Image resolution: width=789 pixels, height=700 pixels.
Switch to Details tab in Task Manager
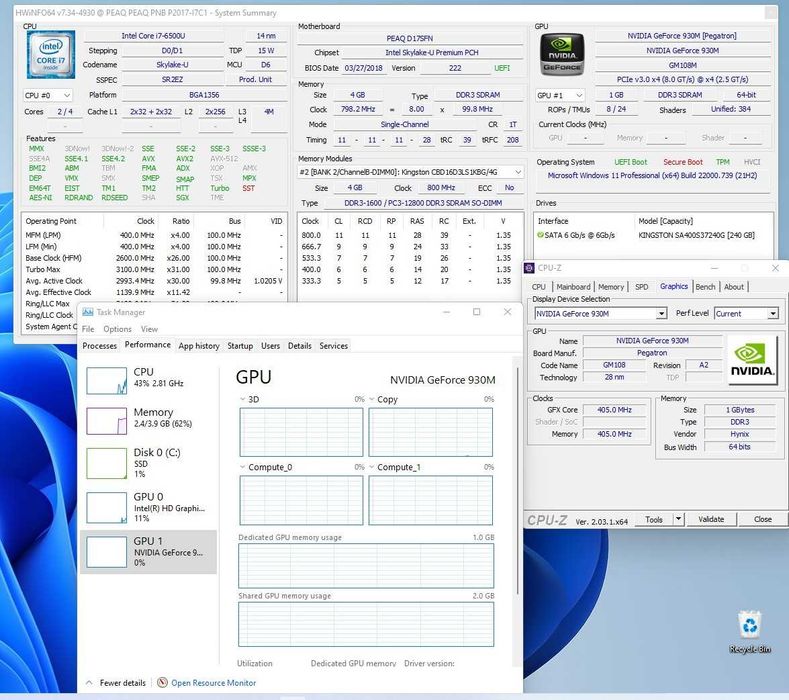point(299,346)
